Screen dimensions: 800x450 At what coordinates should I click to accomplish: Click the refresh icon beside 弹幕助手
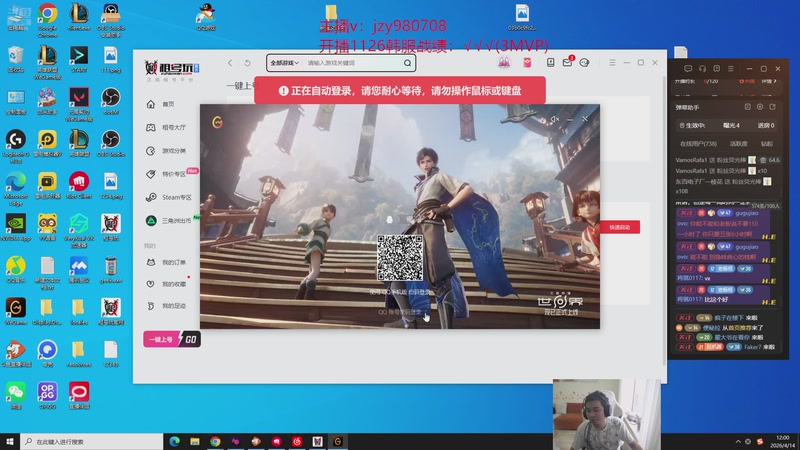[772, 107]
